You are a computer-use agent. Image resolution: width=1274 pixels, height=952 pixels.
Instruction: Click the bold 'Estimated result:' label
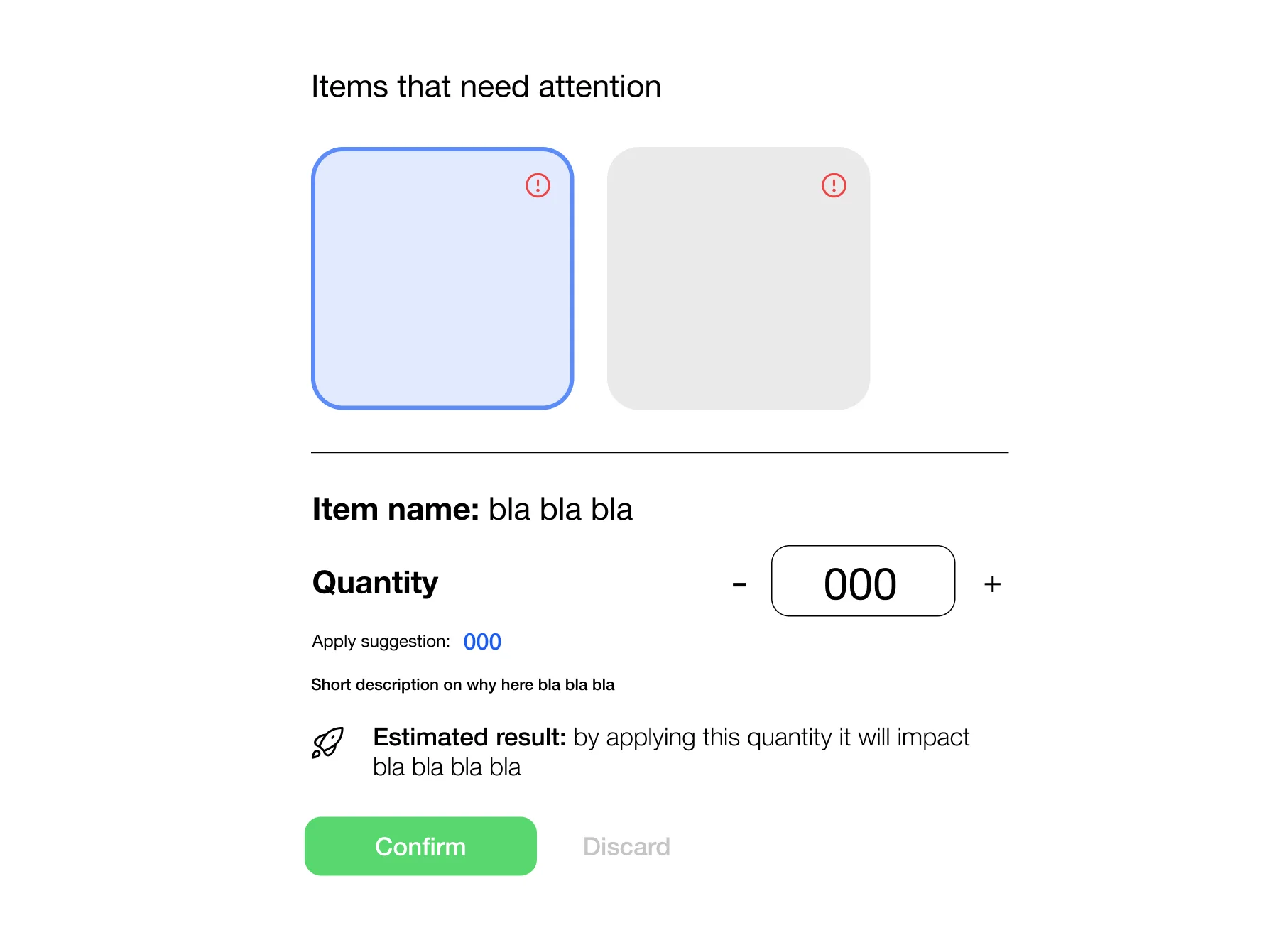(x=469, y=737)
